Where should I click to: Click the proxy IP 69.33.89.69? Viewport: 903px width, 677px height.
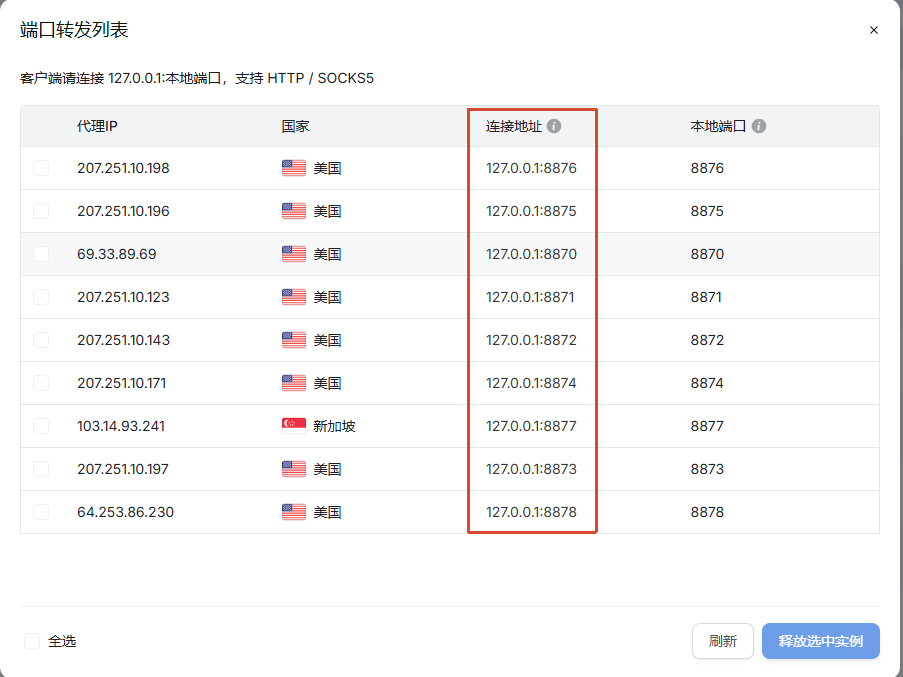pyautogui.click(x=116, y=254)
